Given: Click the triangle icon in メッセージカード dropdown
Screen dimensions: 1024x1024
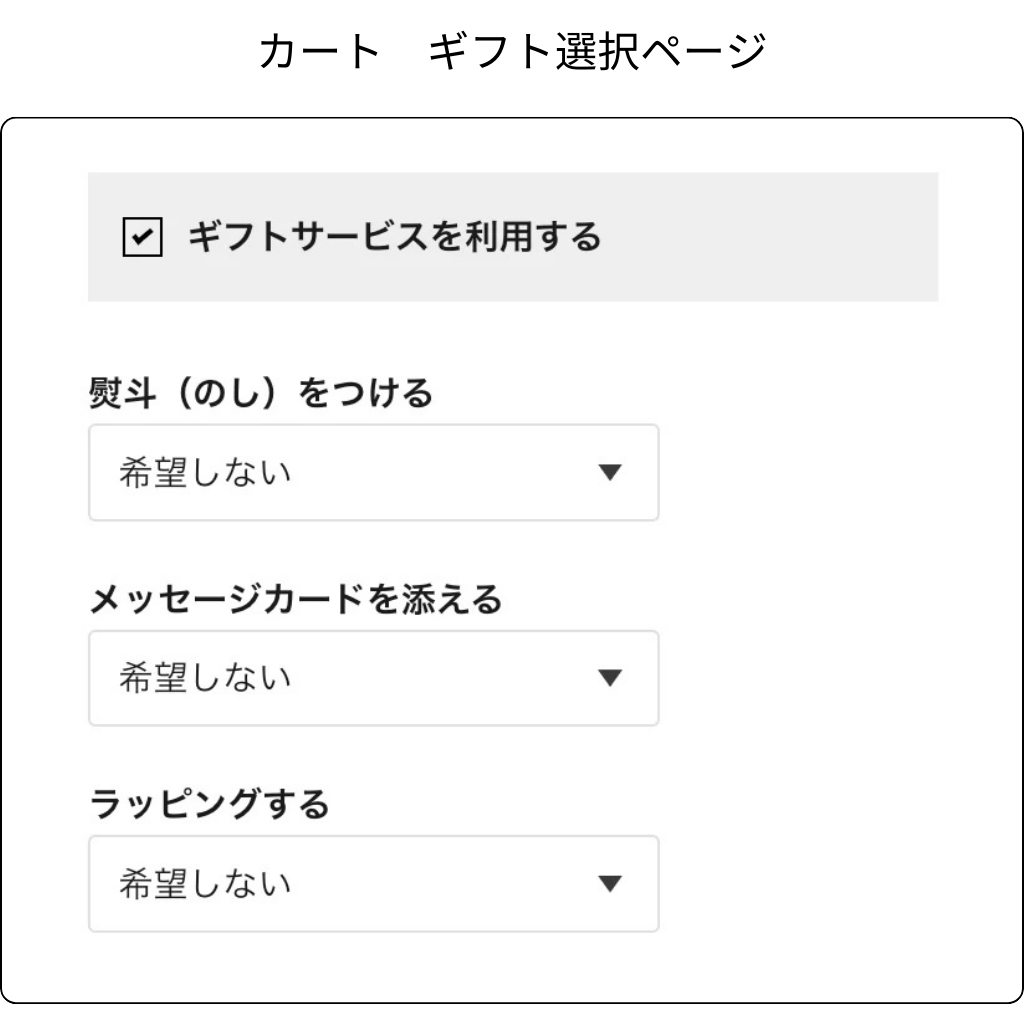Looking at the screenshot, I should [609, 678].
